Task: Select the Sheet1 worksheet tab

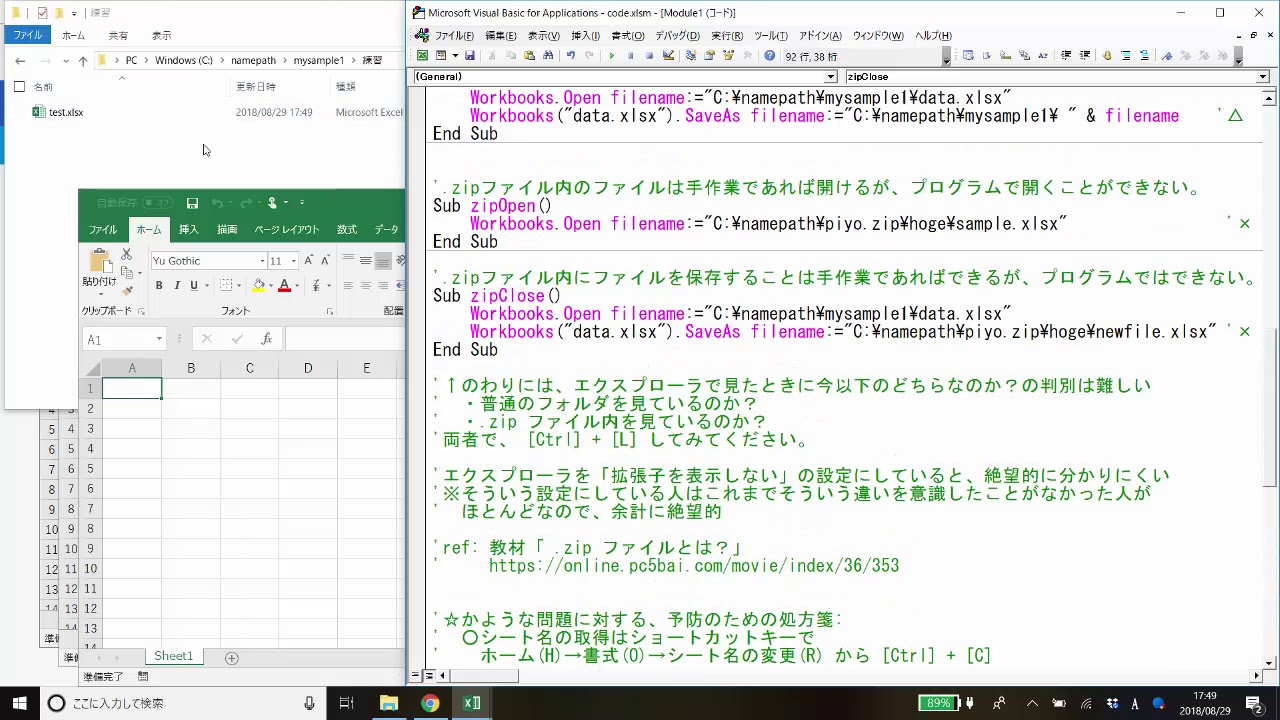Action: point(173,656)
